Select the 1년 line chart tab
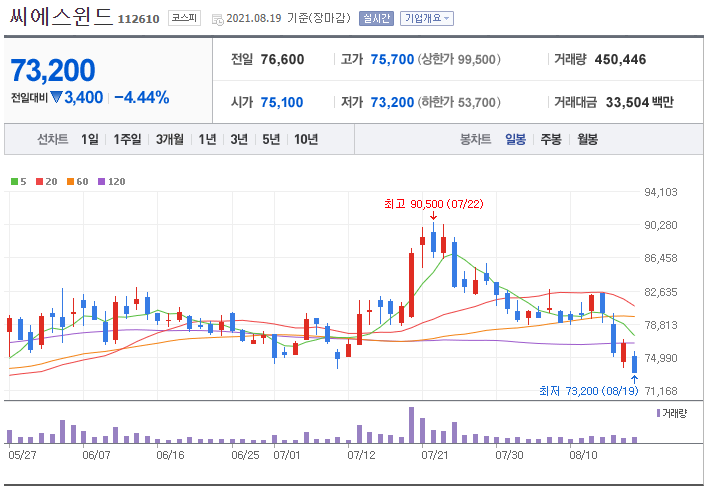704x486 pixels. 207,139
